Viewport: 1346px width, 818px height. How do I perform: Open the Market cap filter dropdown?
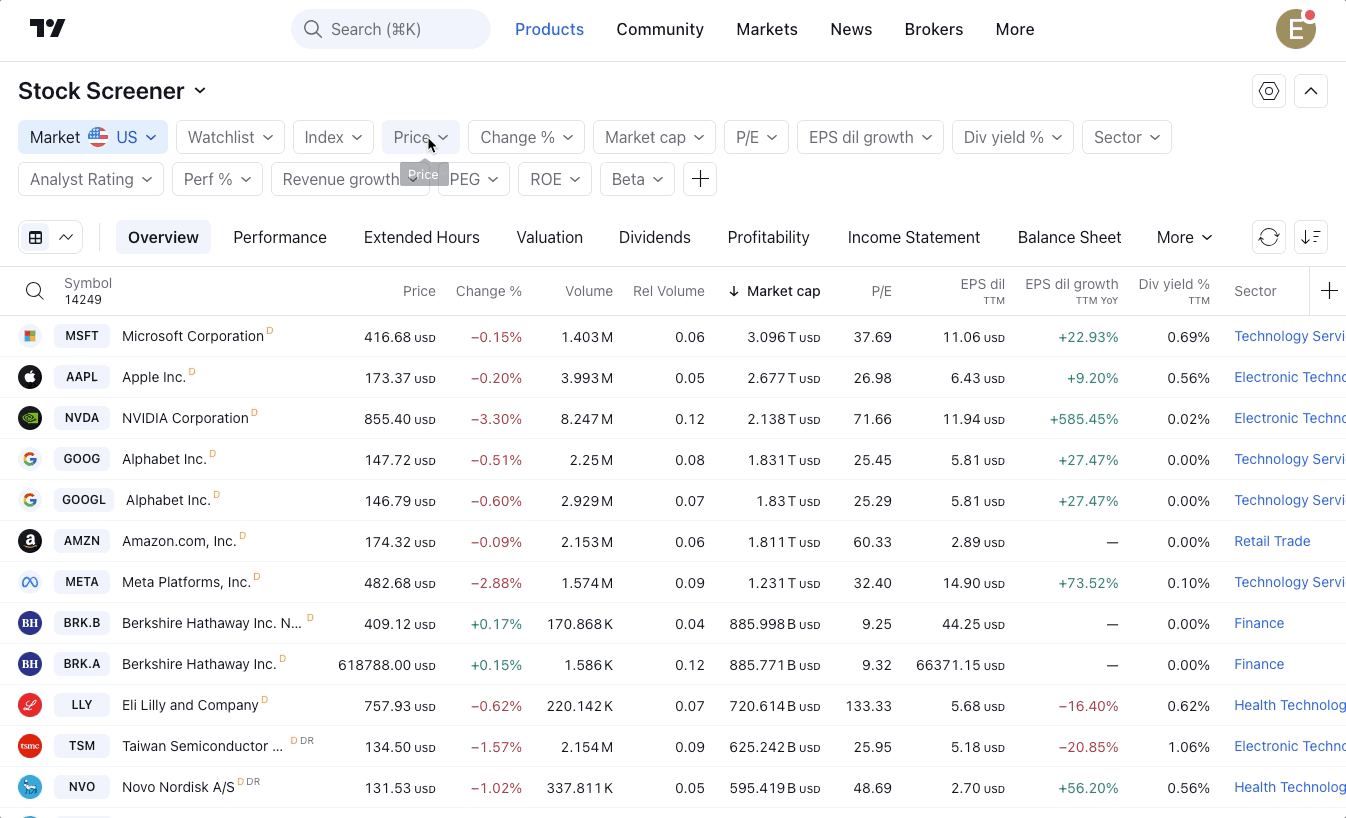coord(655,137)
